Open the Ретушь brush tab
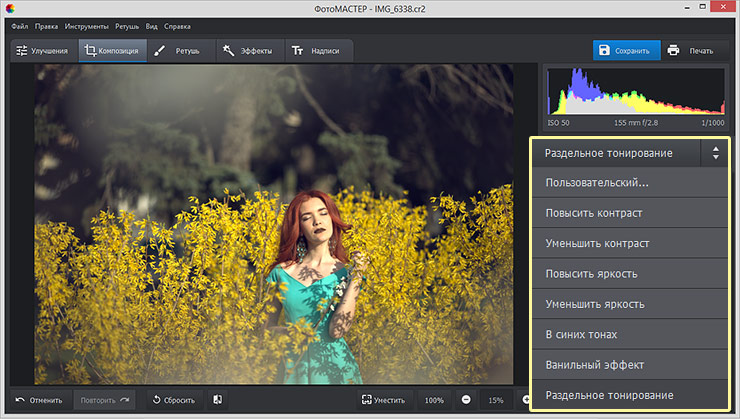The width and height of the screenshot is (740, 419). click(178, 50)
